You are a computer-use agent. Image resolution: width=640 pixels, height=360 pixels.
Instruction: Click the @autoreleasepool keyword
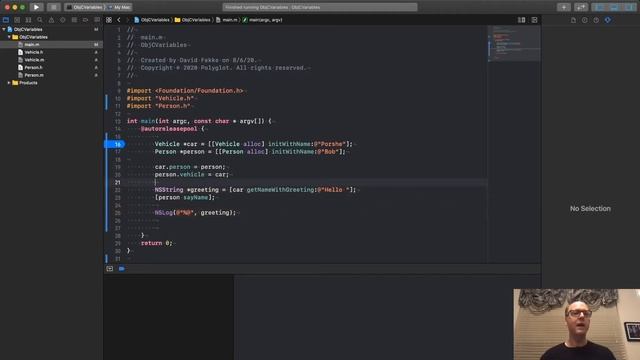pos(169,129)
